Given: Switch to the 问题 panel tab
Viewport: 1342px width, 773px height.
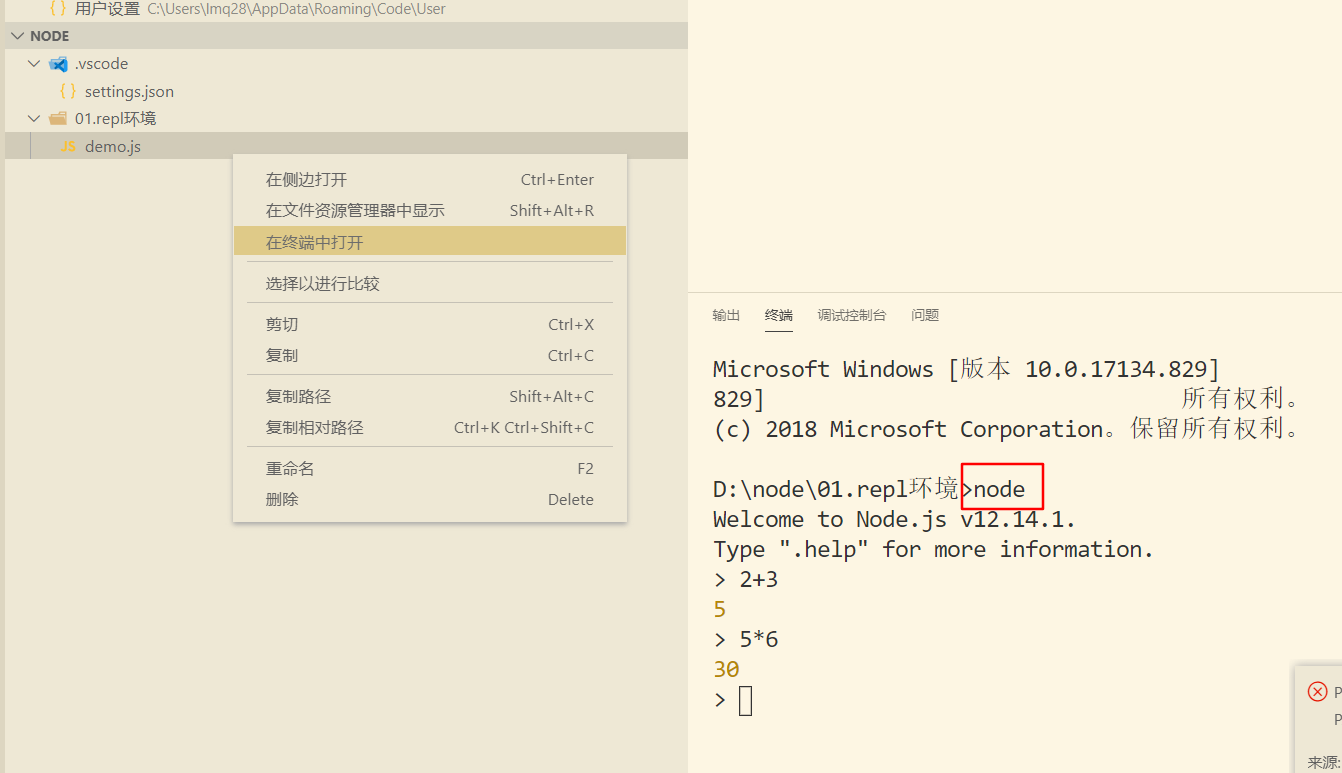Looking at the screenshot, I should [925, 315].
